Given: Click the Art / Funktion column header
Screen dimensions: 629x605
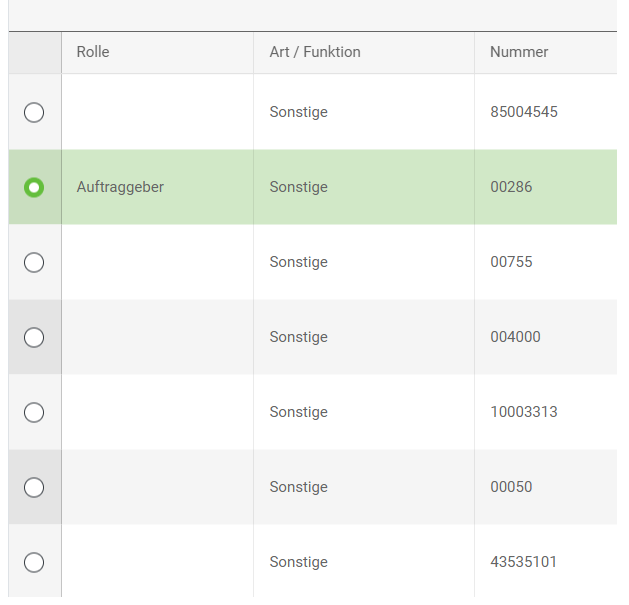Looking at the screenshot, I should pyautogui.click(x=315, y=52).
